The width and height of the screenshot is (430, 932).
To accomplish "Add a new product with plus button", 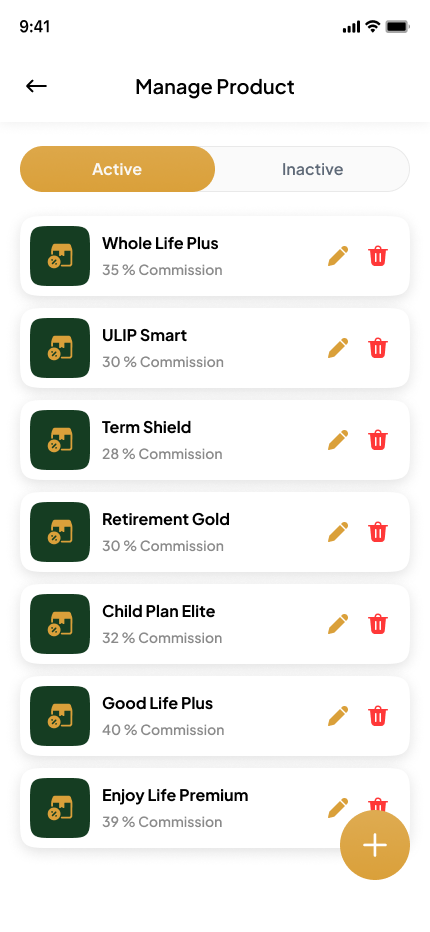I will [x=375, y=845].
